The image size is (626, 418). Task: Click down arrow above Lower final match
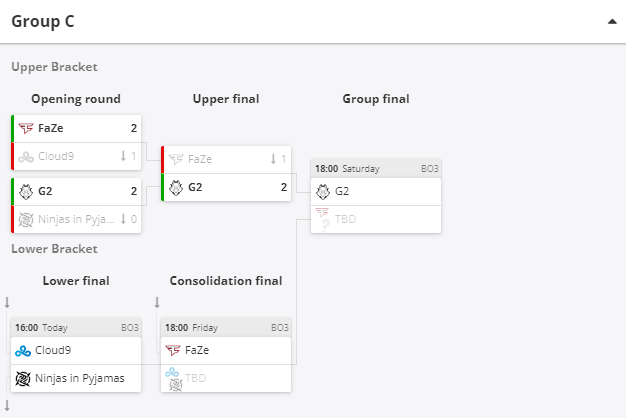pos(7,302)
